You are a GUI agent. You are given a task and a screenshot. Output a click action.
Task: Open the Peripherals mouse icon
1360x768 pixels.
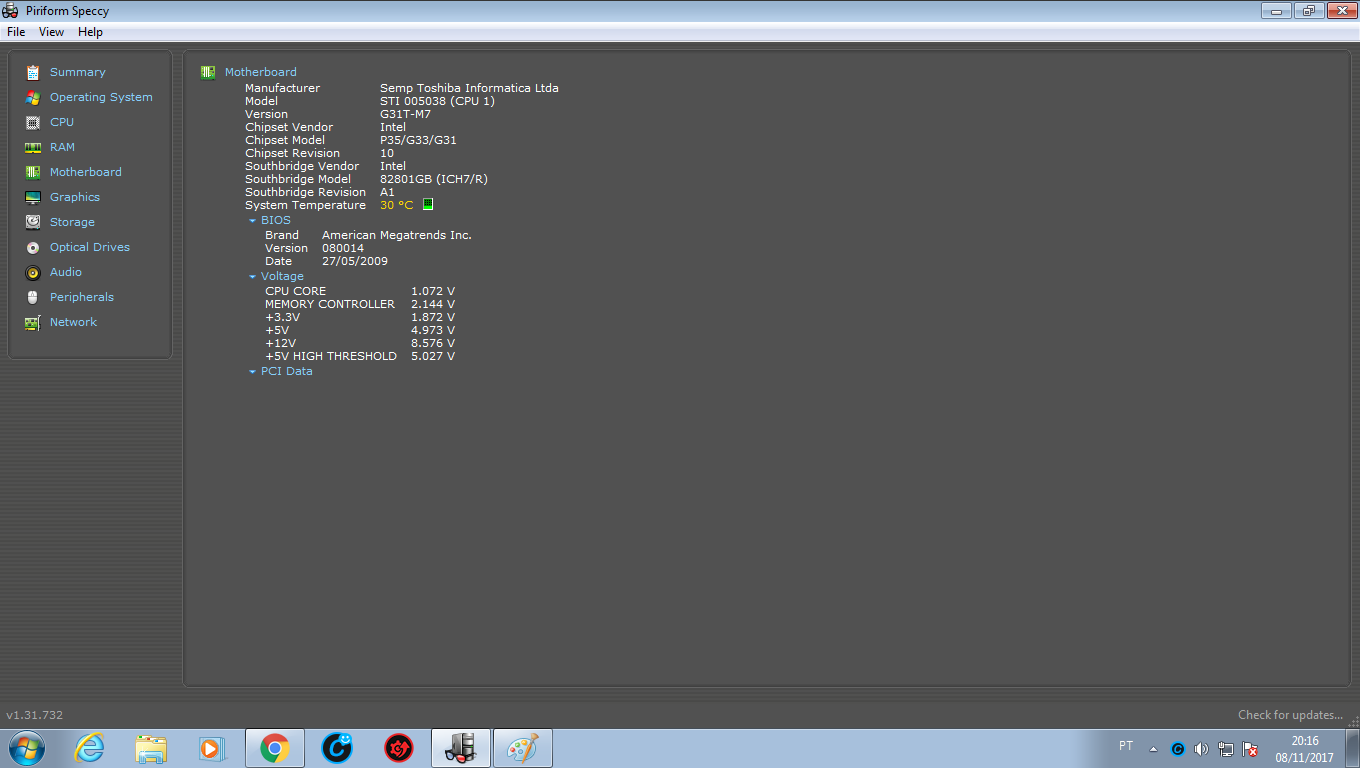33,297
